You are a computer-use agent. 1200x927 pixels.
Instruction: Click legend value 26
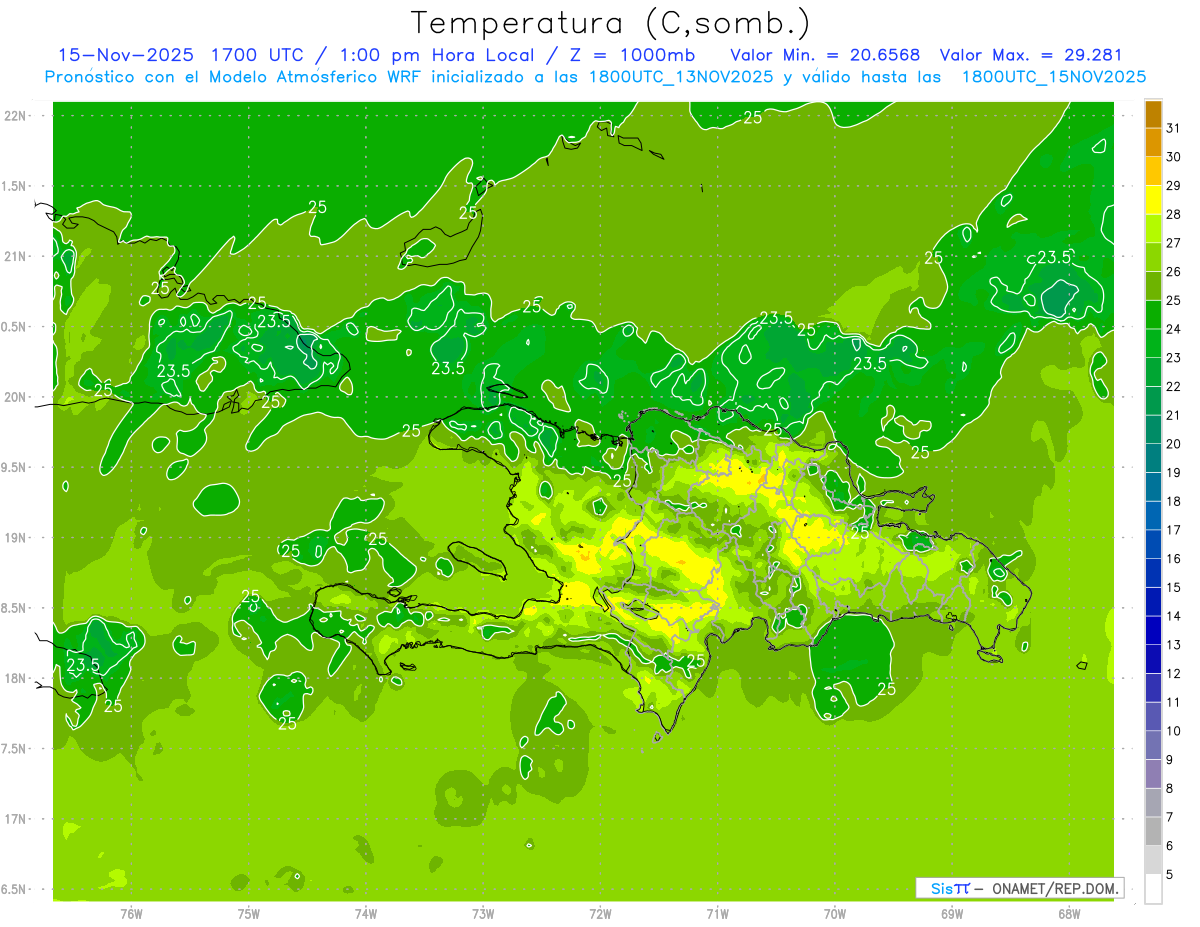[x=1173, y=272]
